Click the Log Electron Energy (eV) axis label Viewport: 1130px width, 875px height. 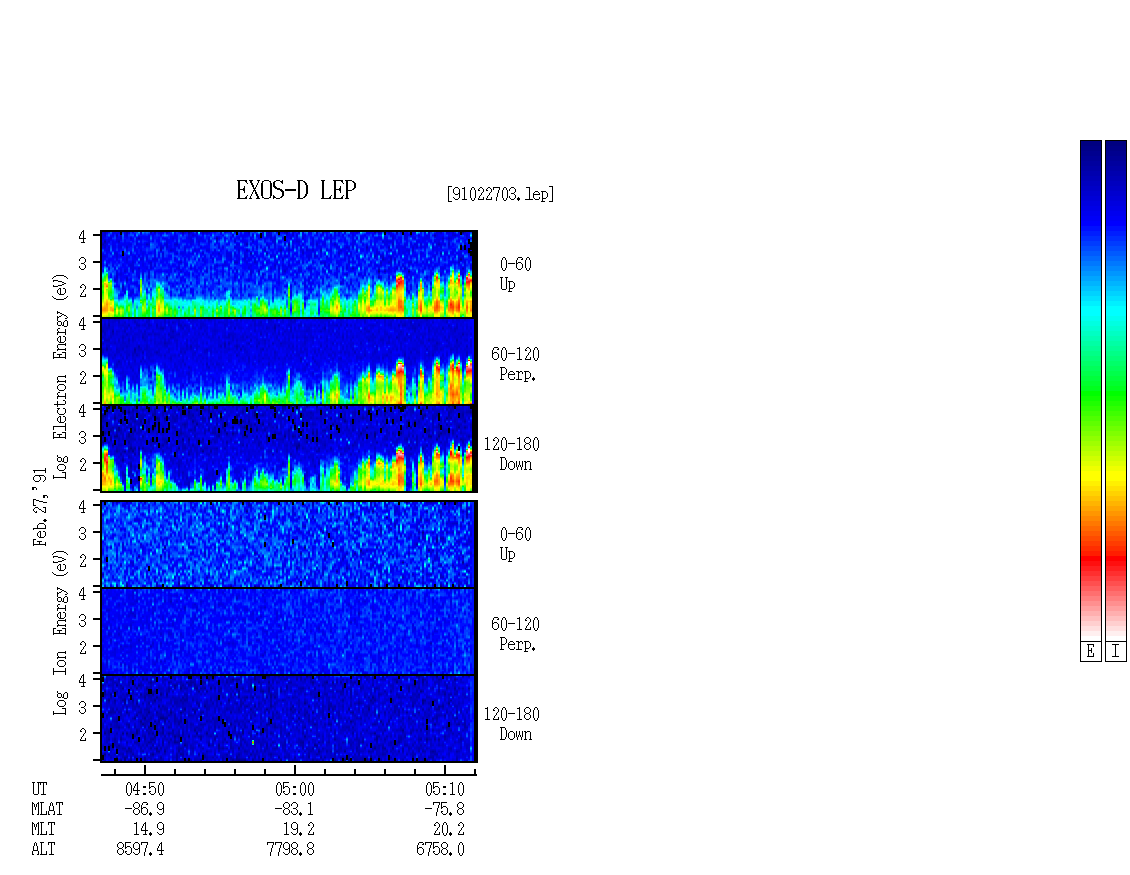pyautogui.click(x=60, y=376)
